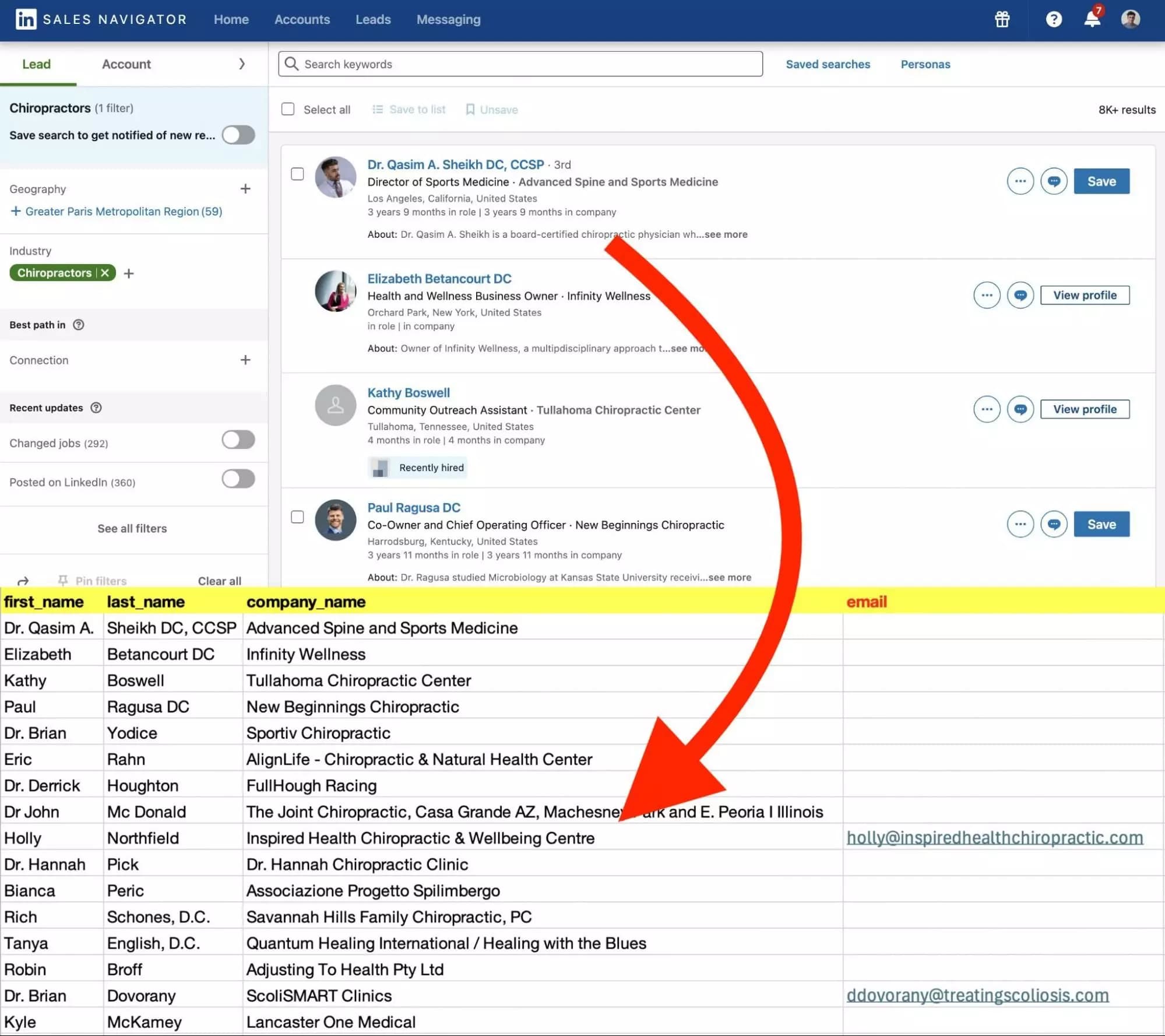1165x1036 pixels.
Task: Click the LinkedIn logo icon
Action: (x=26, y=19)
